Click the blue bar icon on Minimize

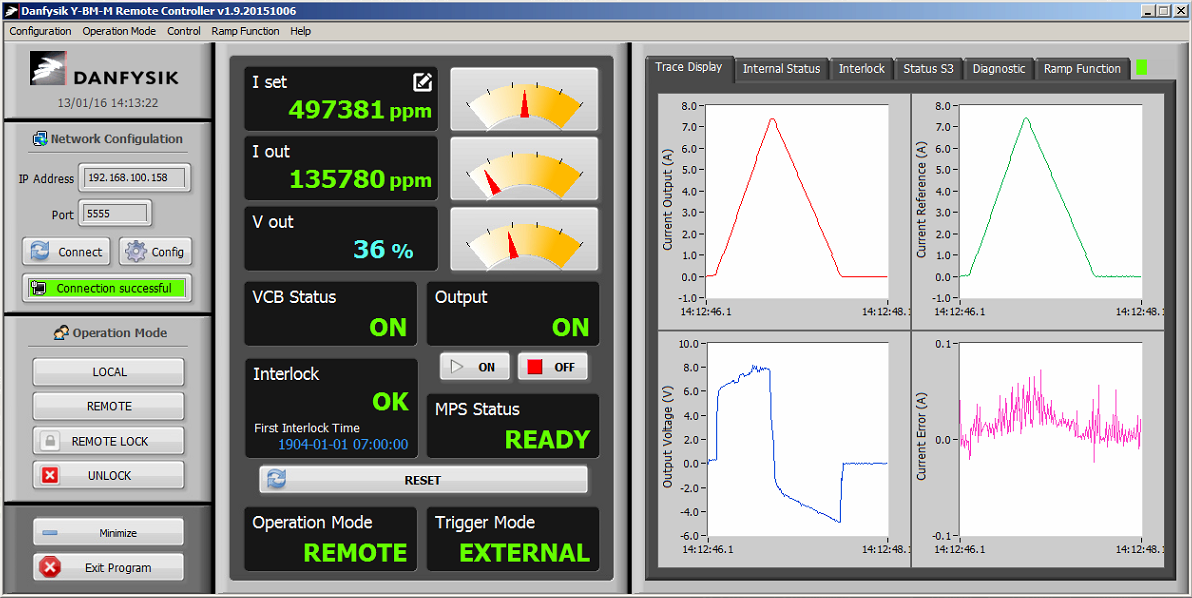point(50,533)
